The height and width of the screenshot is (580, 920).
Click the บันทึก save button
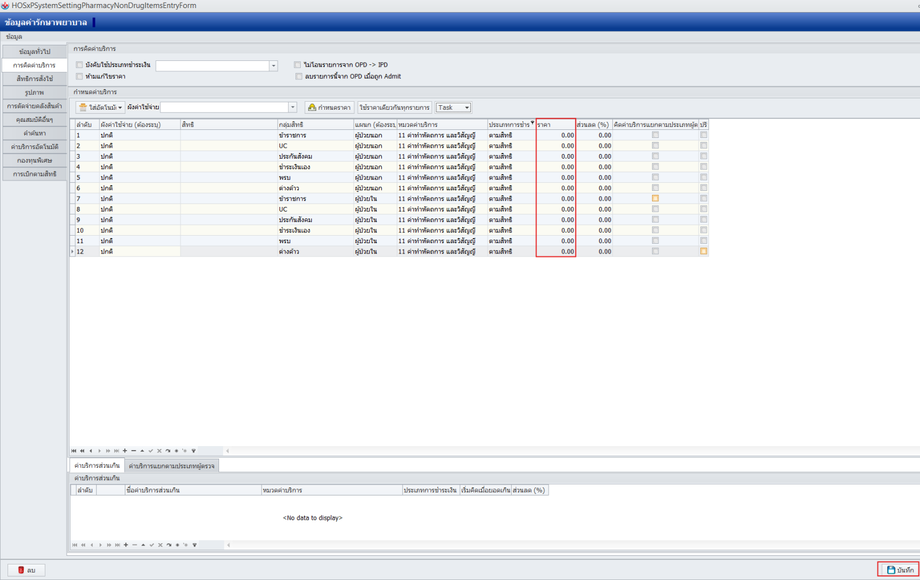click(x=898, y=569)
